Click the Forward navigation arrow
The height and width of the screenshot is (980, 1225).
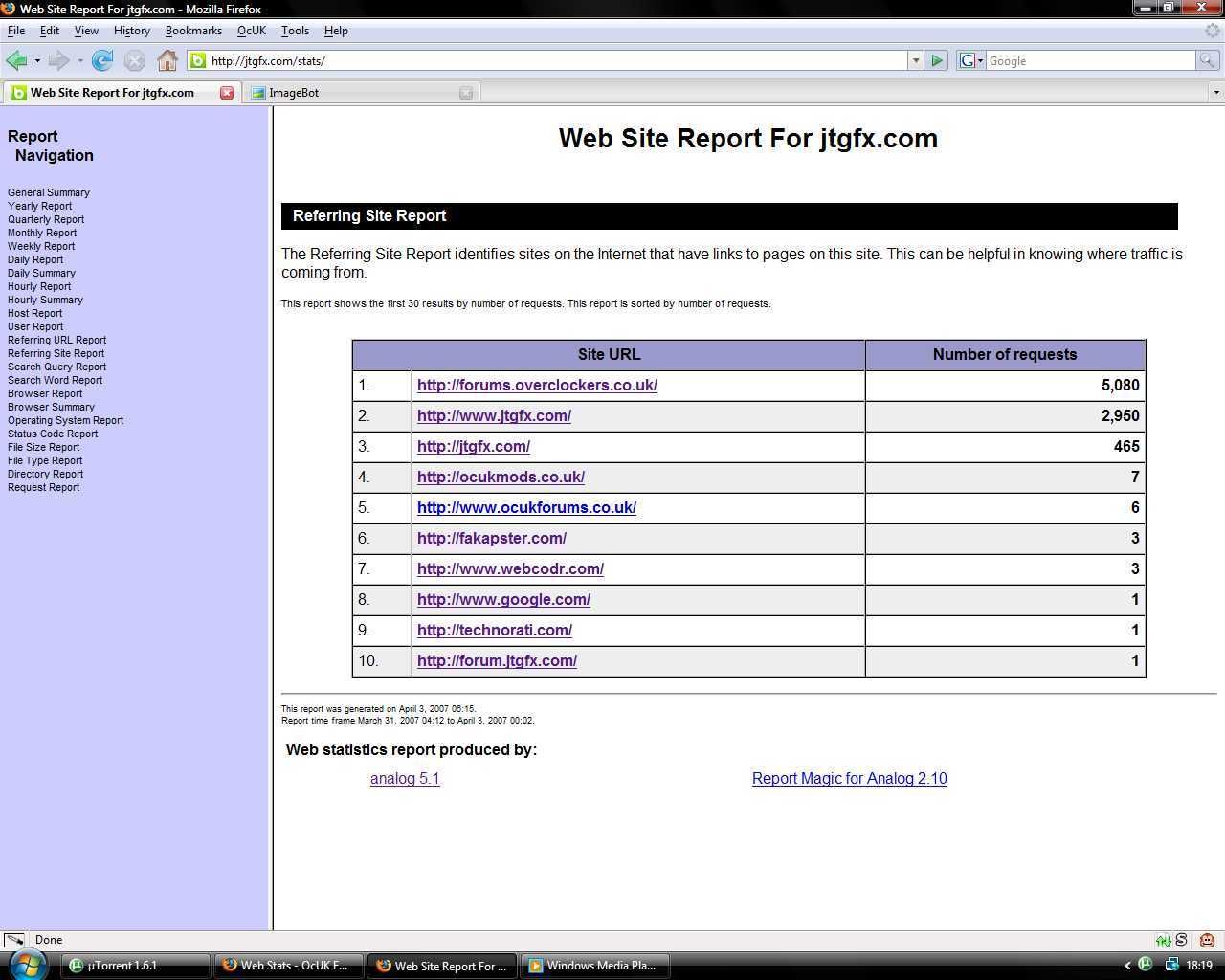58,60
